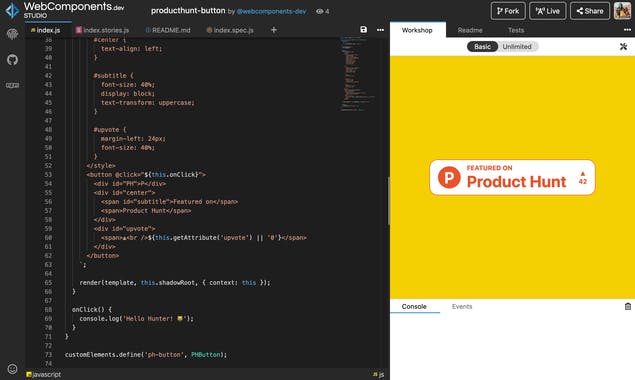Open the user avatar profile menu

[622, 11]
